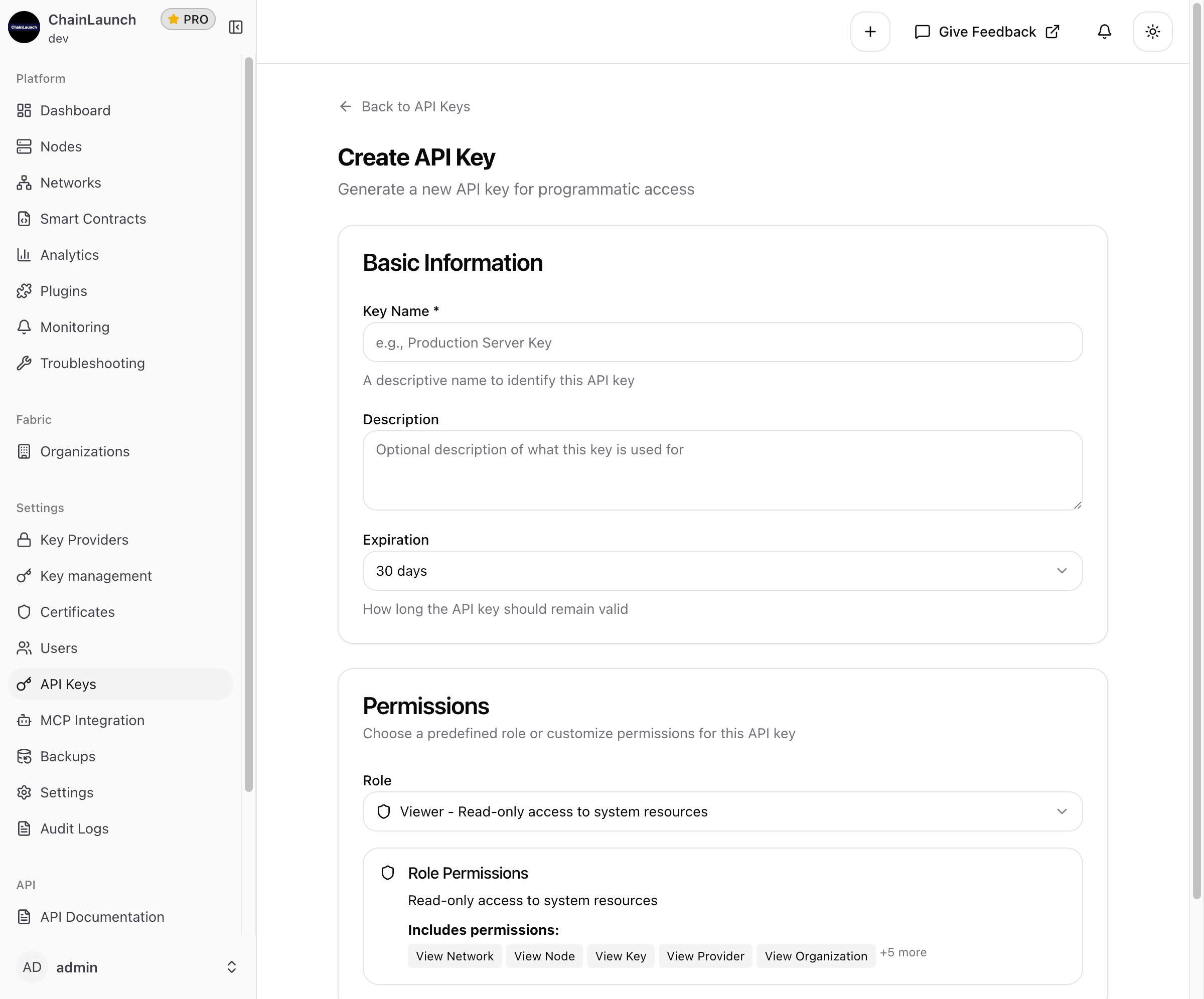The width and height of the screenshot is (1204, 999).
Task: Open MCP Integration settings
Action: pos(92,720)
